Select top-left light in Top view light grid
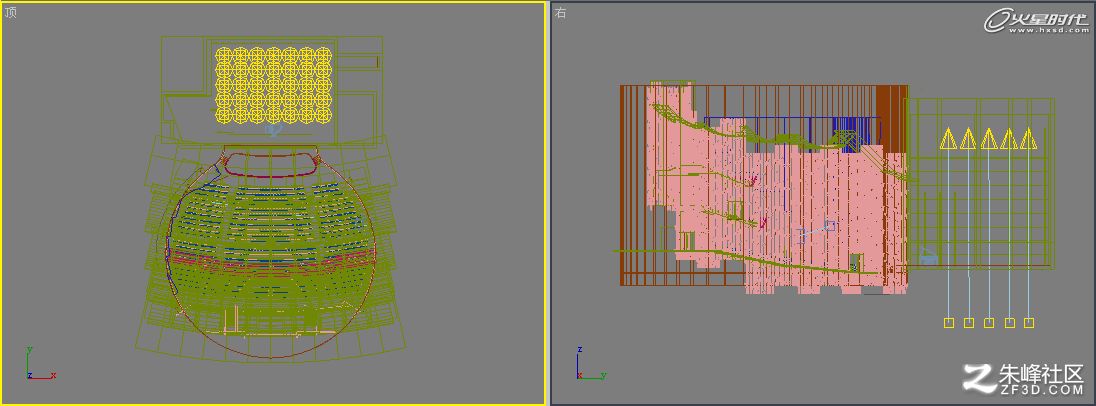The image size is (1096, 406). pos(223,55)
